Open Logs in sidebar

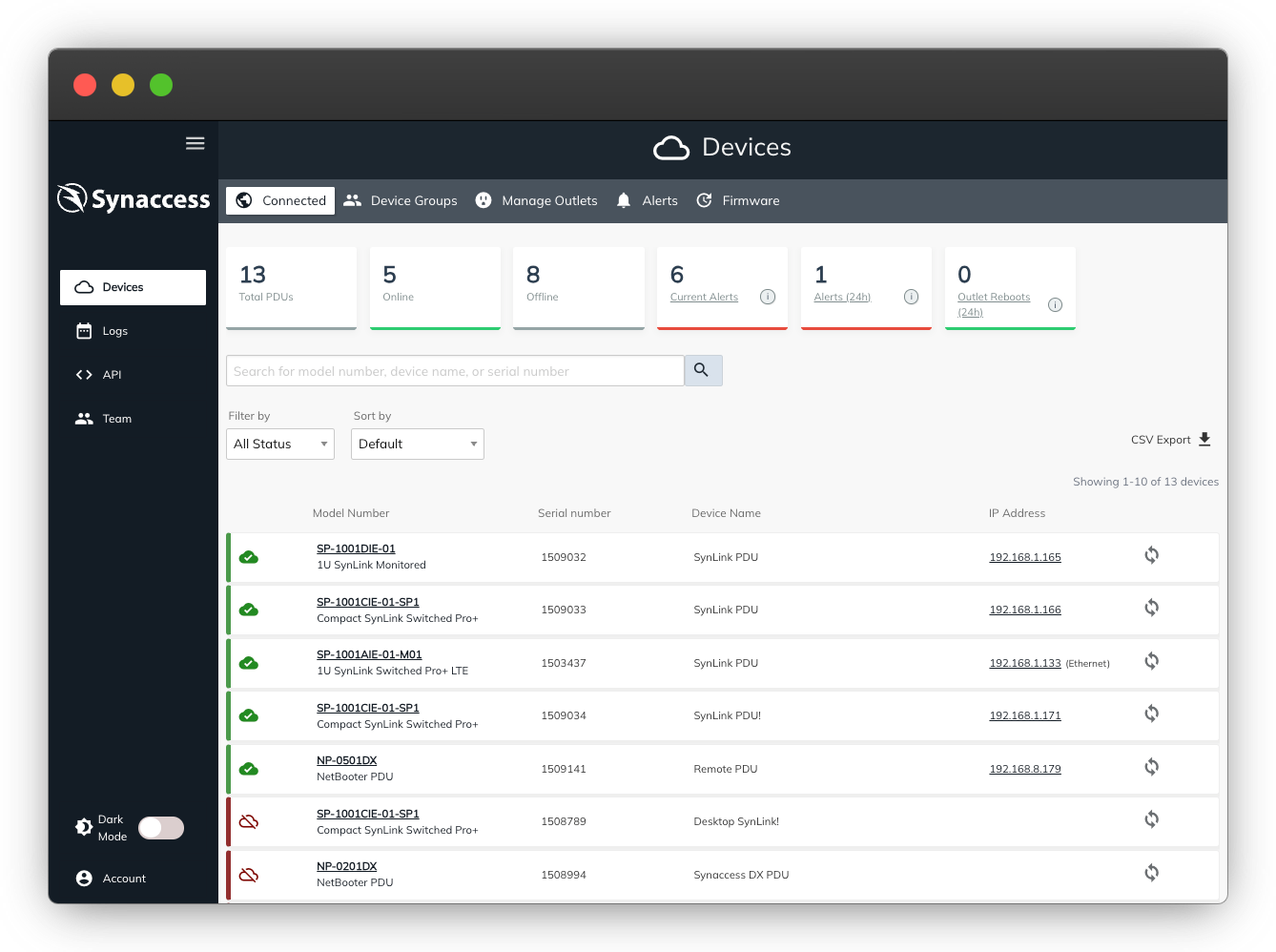(x=101, y=331)
